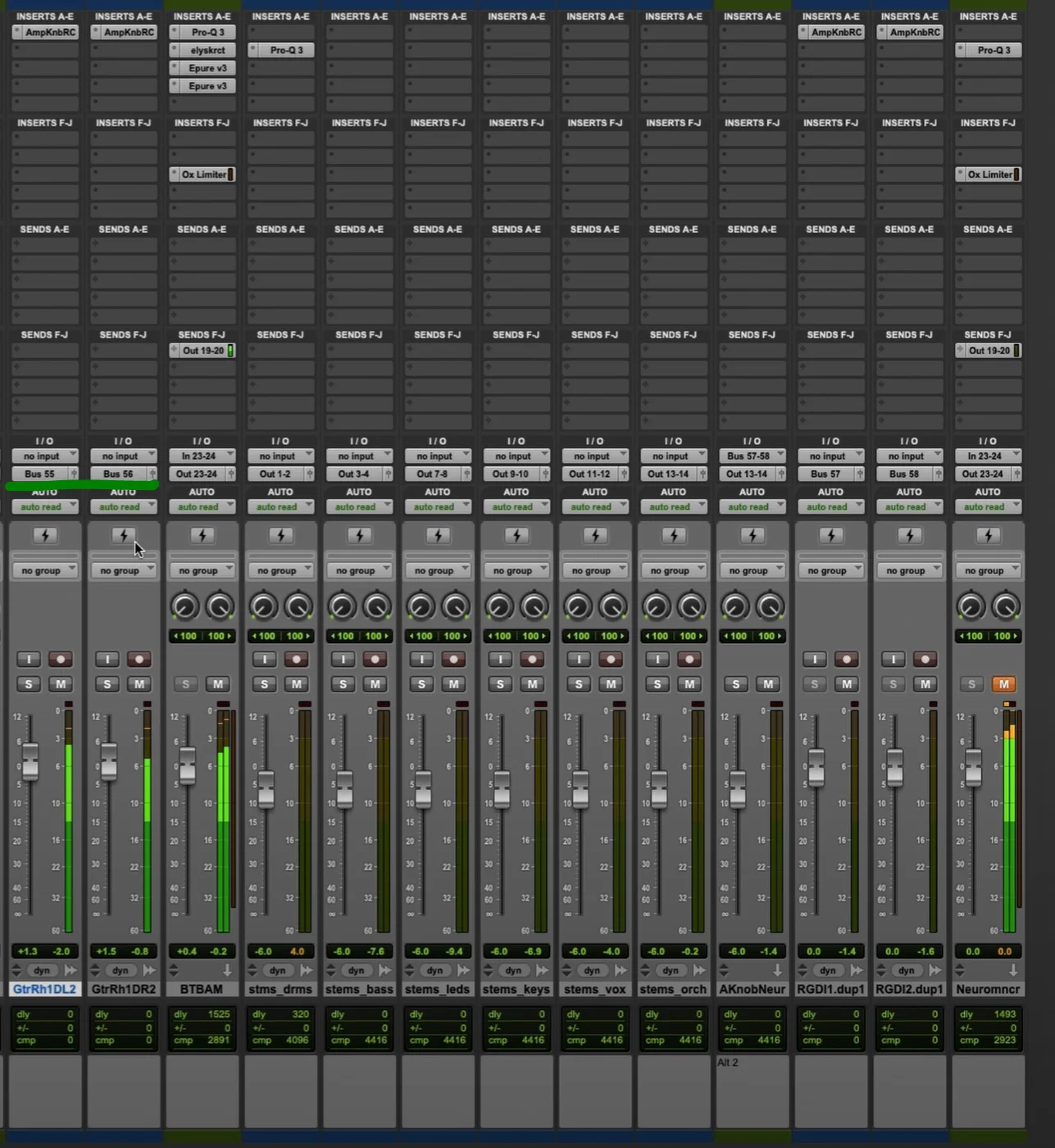Open auto read dropdown on stems_bass track
This screenshot has height=1148, width=1055.
click(x=359, y=506)
